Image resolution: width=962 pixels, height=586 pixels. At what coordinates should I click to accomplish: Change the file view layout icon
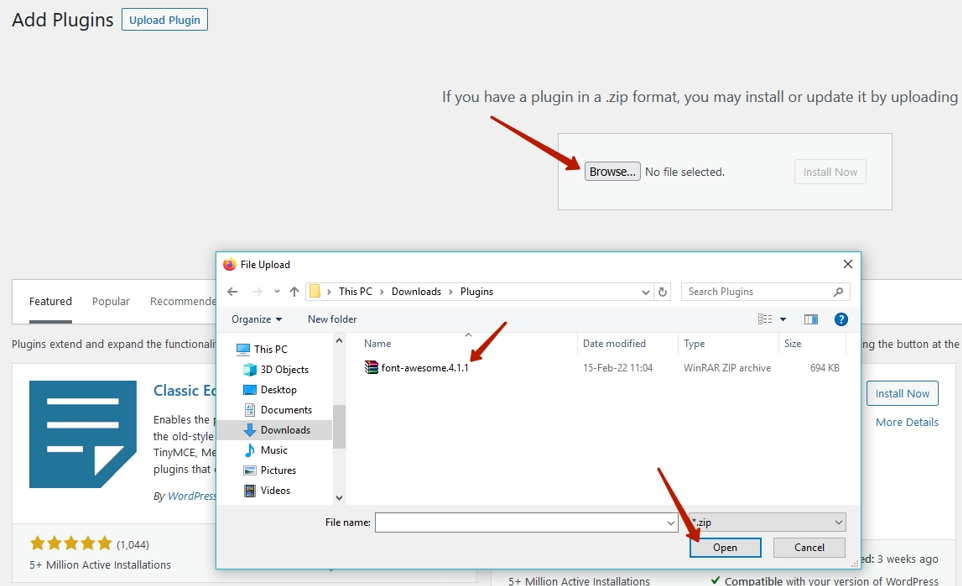(765, 319)
